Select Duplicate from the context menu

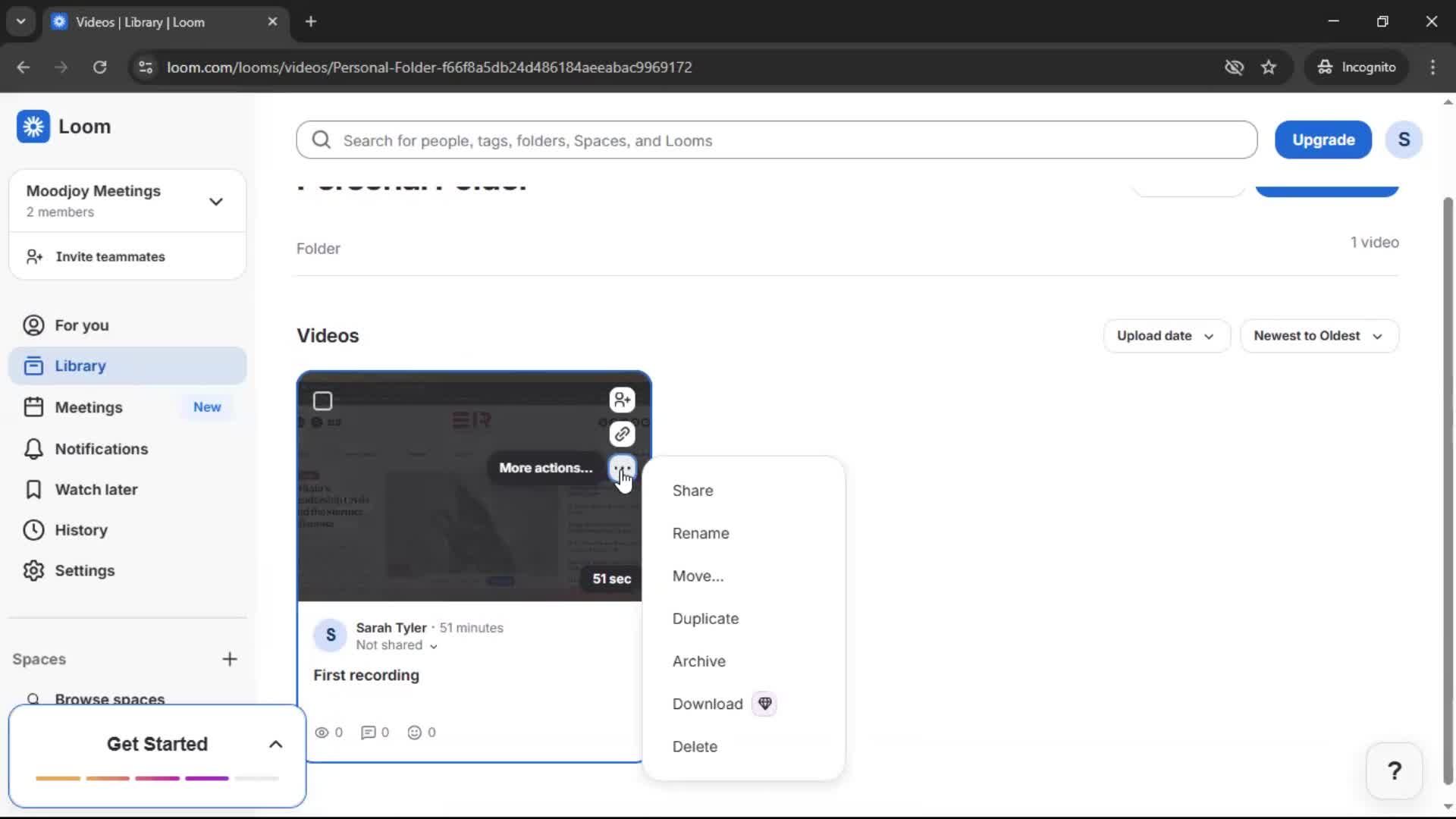click(x=705, y=618)
